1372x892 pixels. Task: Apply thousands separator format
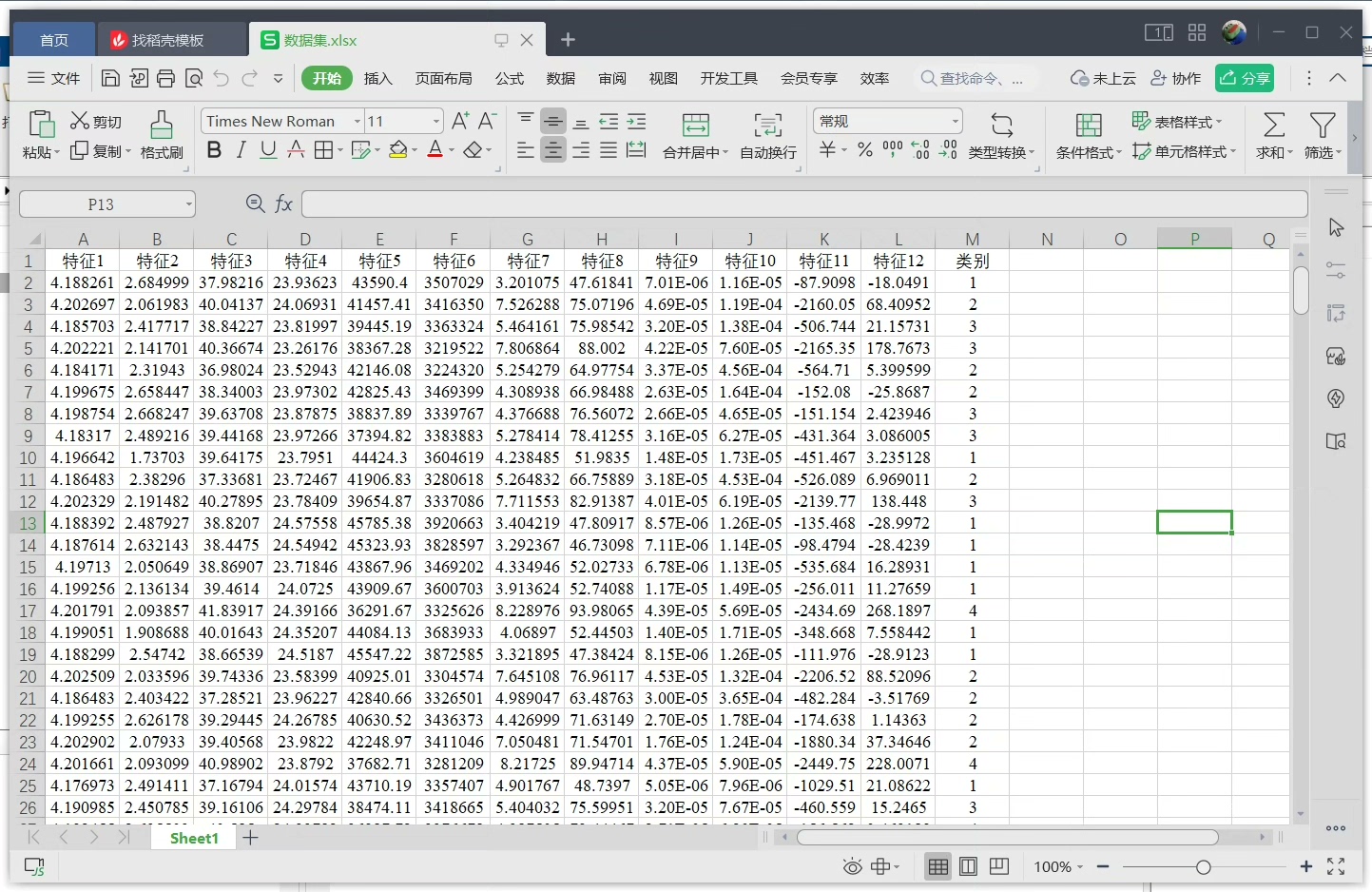pyautogui.click(x=893, y=150)
